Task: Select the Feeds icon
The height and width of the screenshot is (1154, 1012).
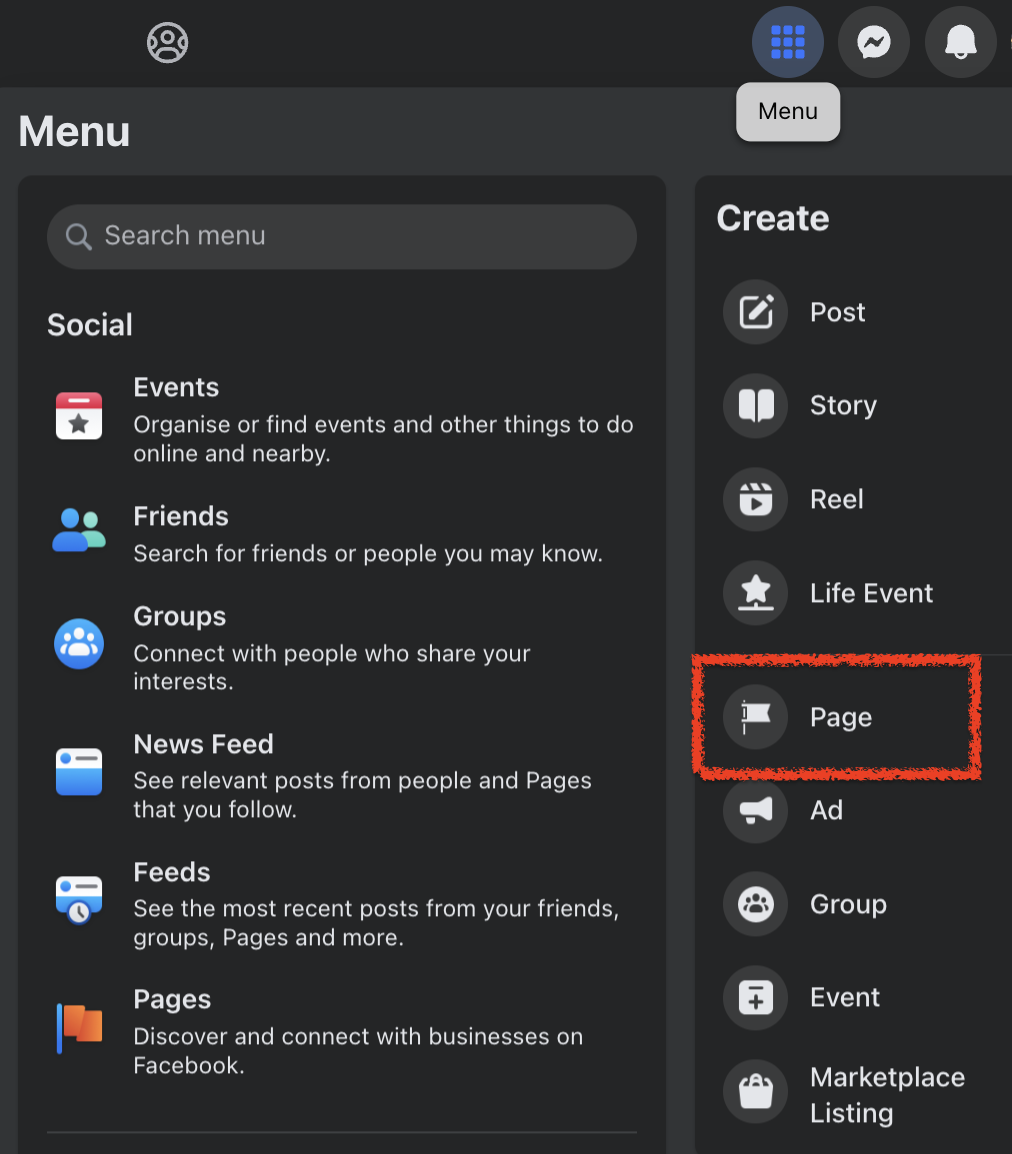Action: pyautogui.click(x=78, y=899)
